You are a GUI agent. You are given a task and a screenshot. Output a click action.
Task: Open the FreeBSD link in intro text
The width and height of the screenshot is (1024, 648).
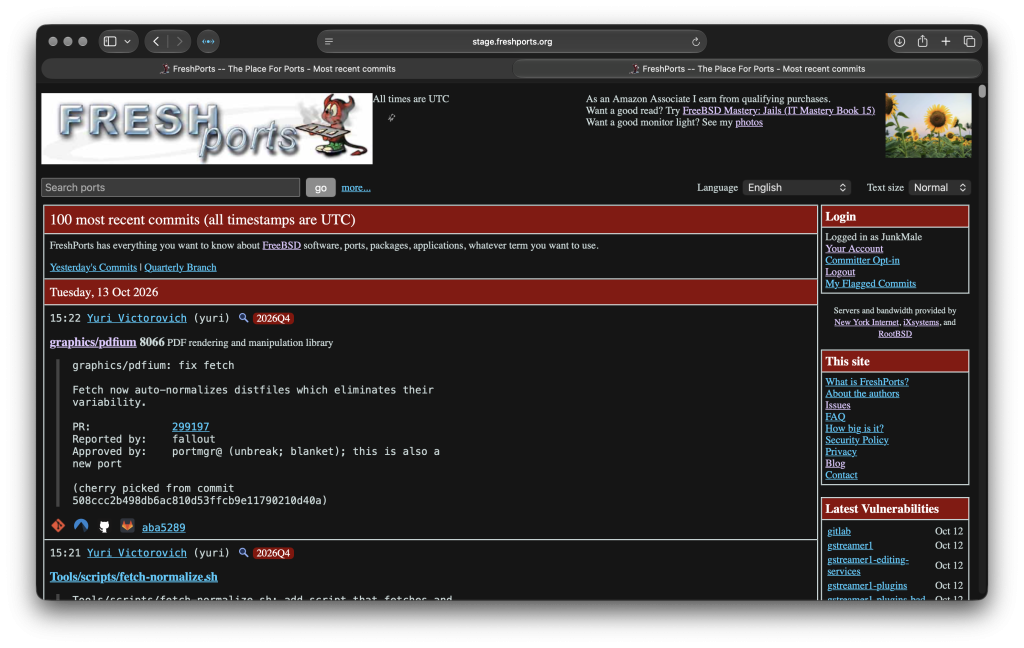[281, 246]
